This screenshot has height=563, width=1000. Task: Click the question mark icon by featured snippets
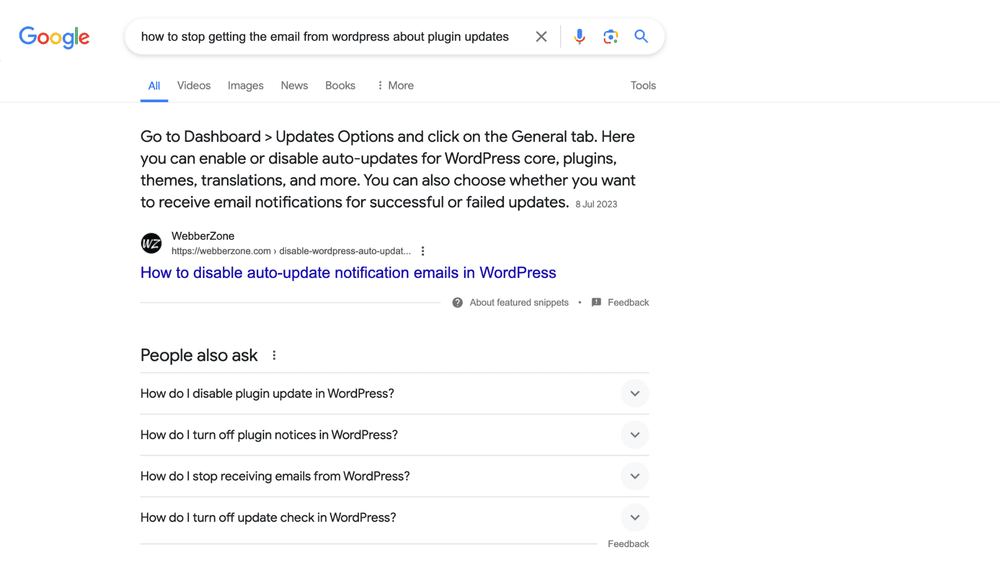click(457, 302)
